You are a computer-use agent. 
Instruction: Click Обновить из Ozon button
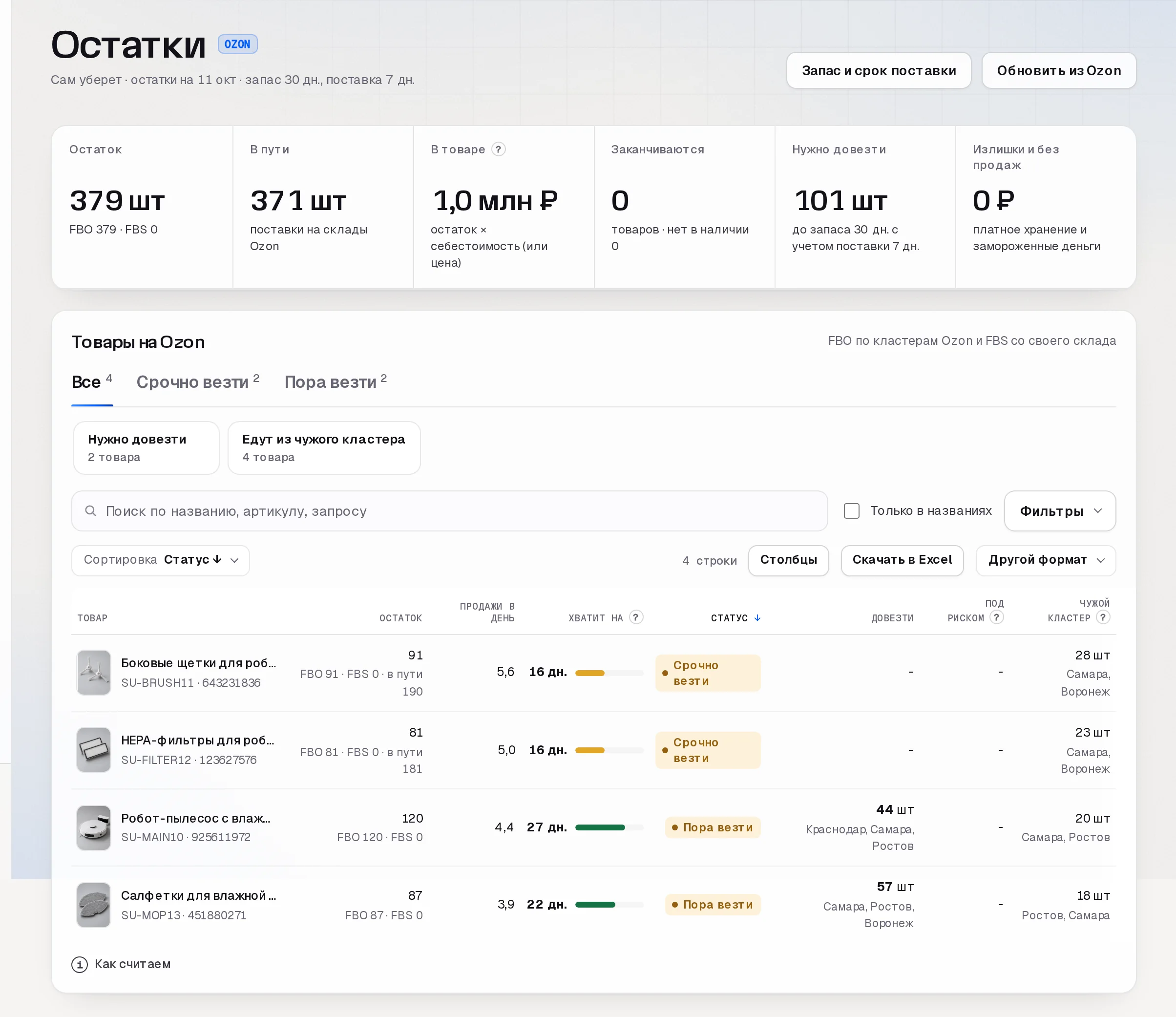tap(1059, 70)
